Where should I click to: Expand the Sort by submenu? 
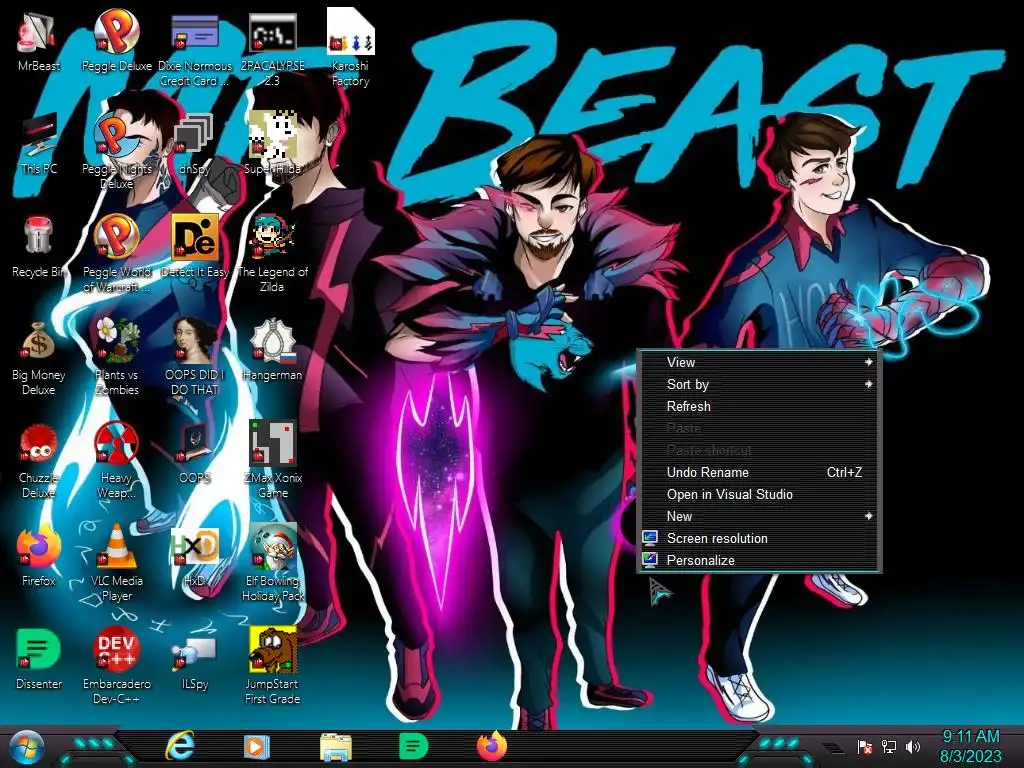click(x=759, y=385)
